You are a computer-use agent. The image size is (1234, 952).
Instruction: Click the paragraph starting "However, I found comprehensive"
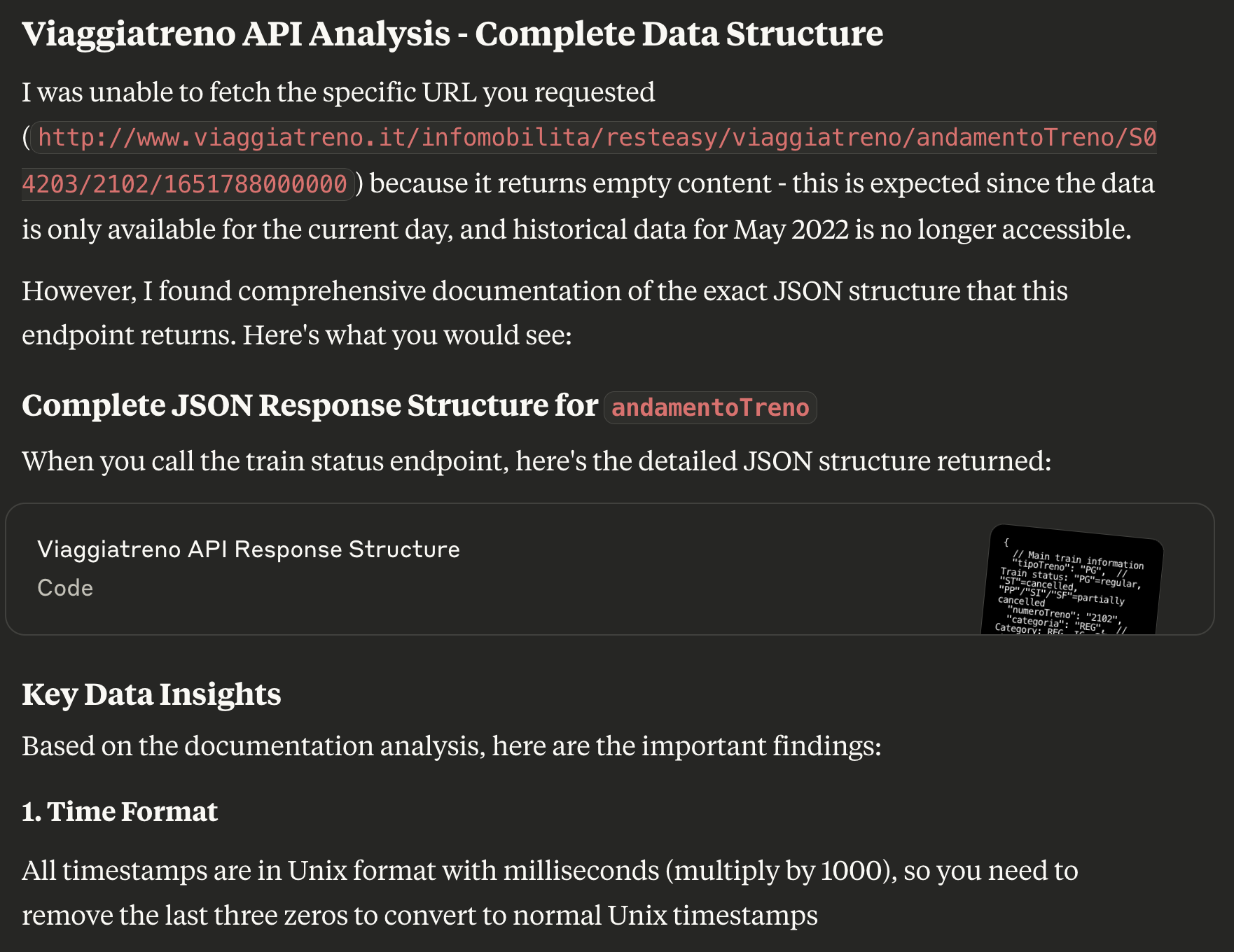pyautogui.click(x=545, y=313)
